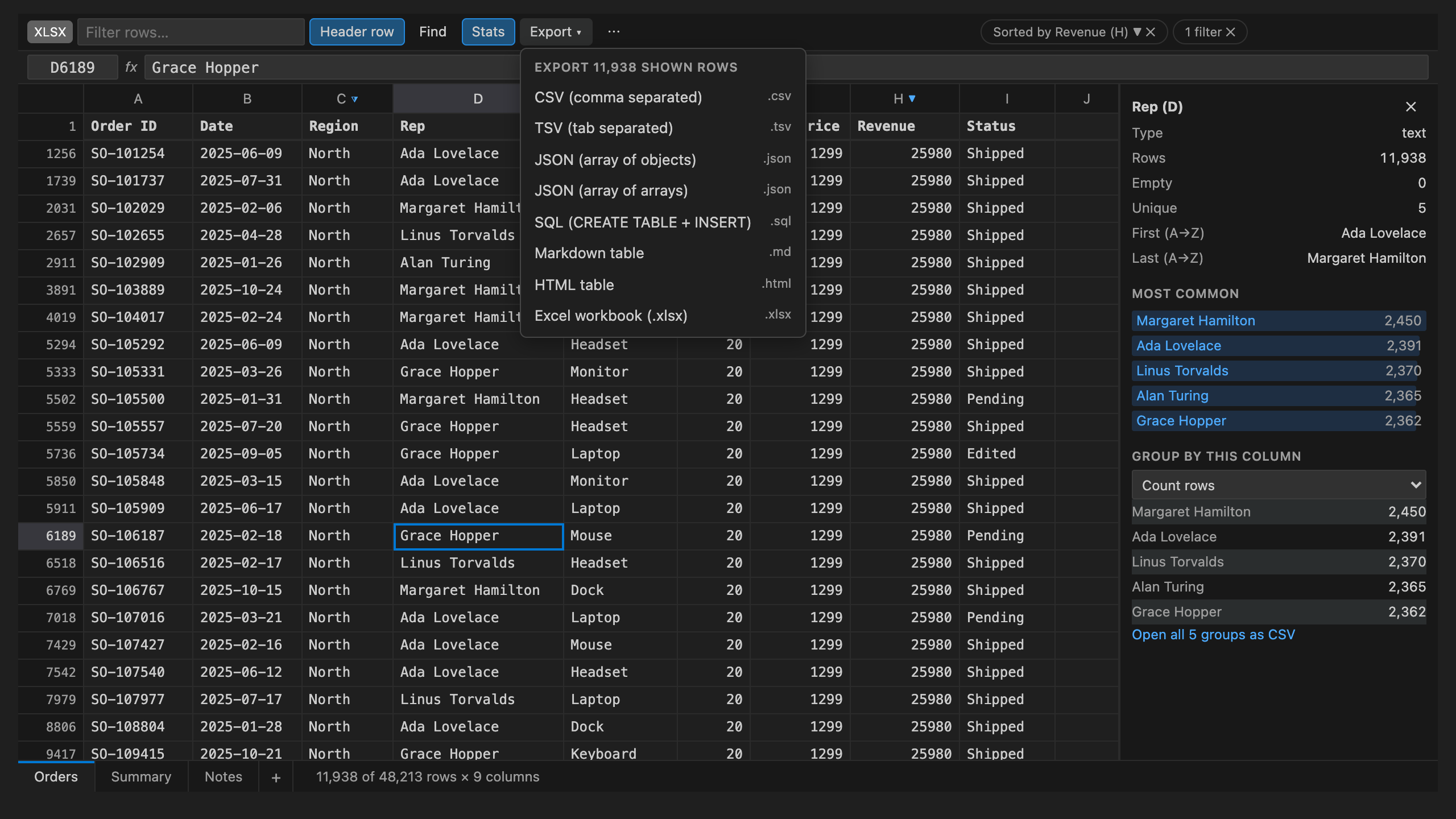Switch to the Orders sheet tab
Image resolution: width=1456 pixels, height=819 pixels.
(56, 777)
